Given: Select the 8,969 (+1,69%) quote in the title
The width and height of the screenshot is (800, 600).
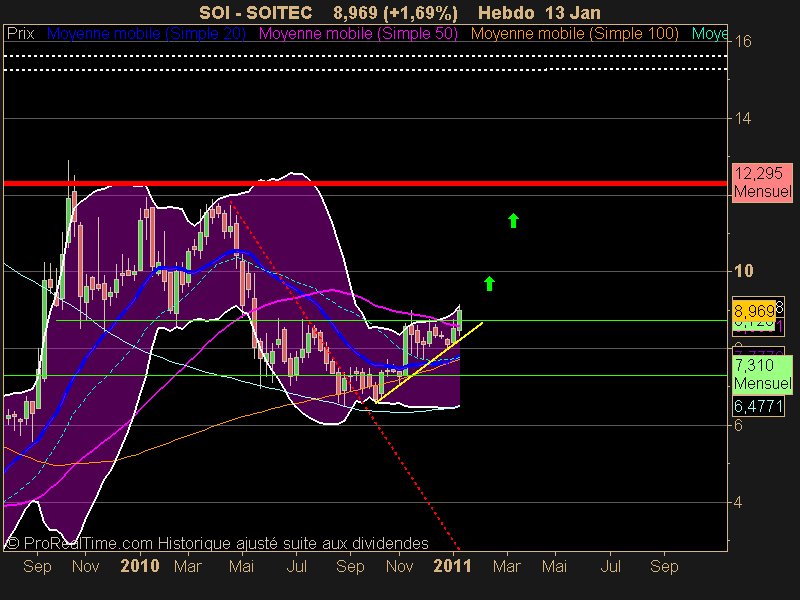Looking at the screenshot, I should [395, 13].
